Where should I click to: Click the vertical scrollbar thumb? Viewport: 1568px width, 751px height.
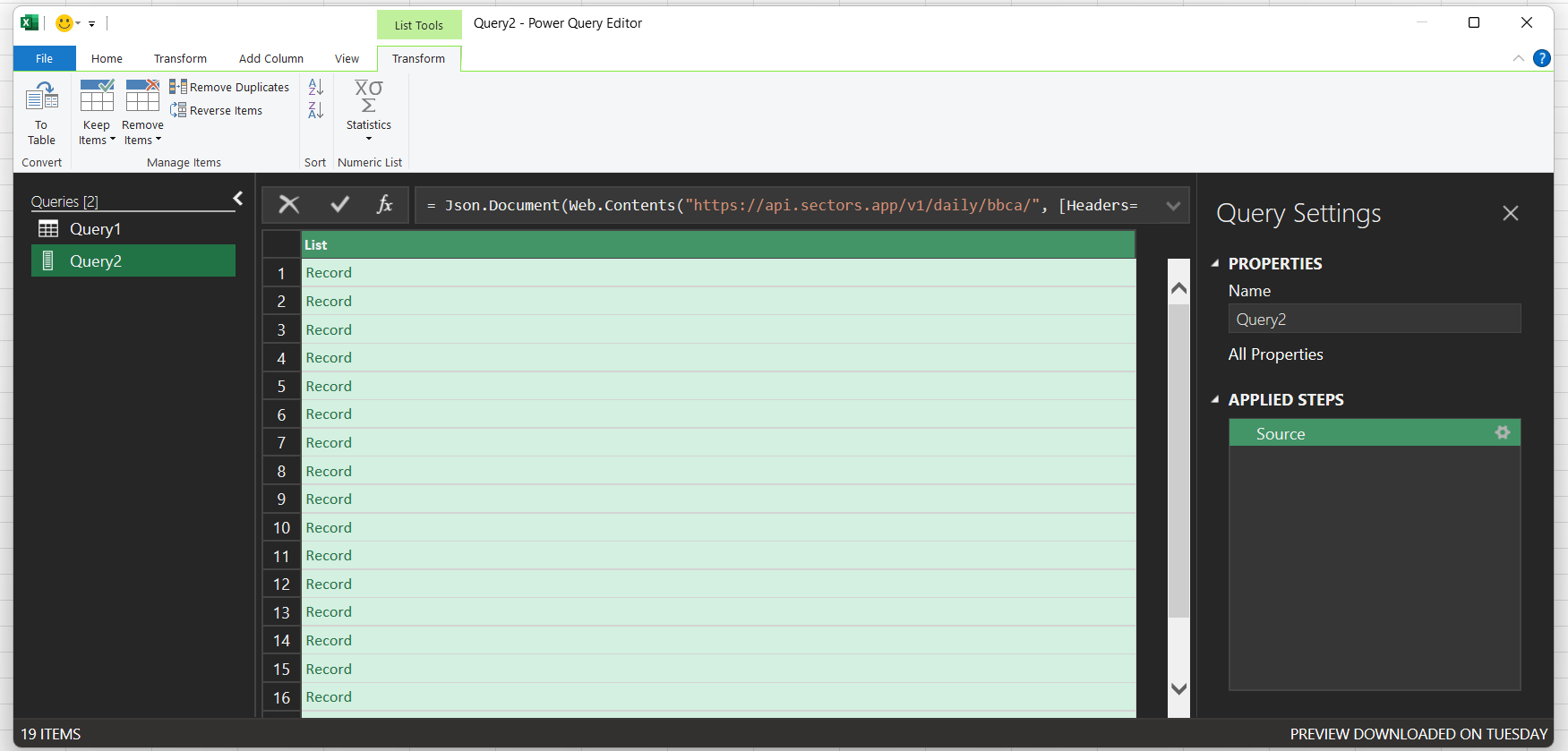point(1178,461)
